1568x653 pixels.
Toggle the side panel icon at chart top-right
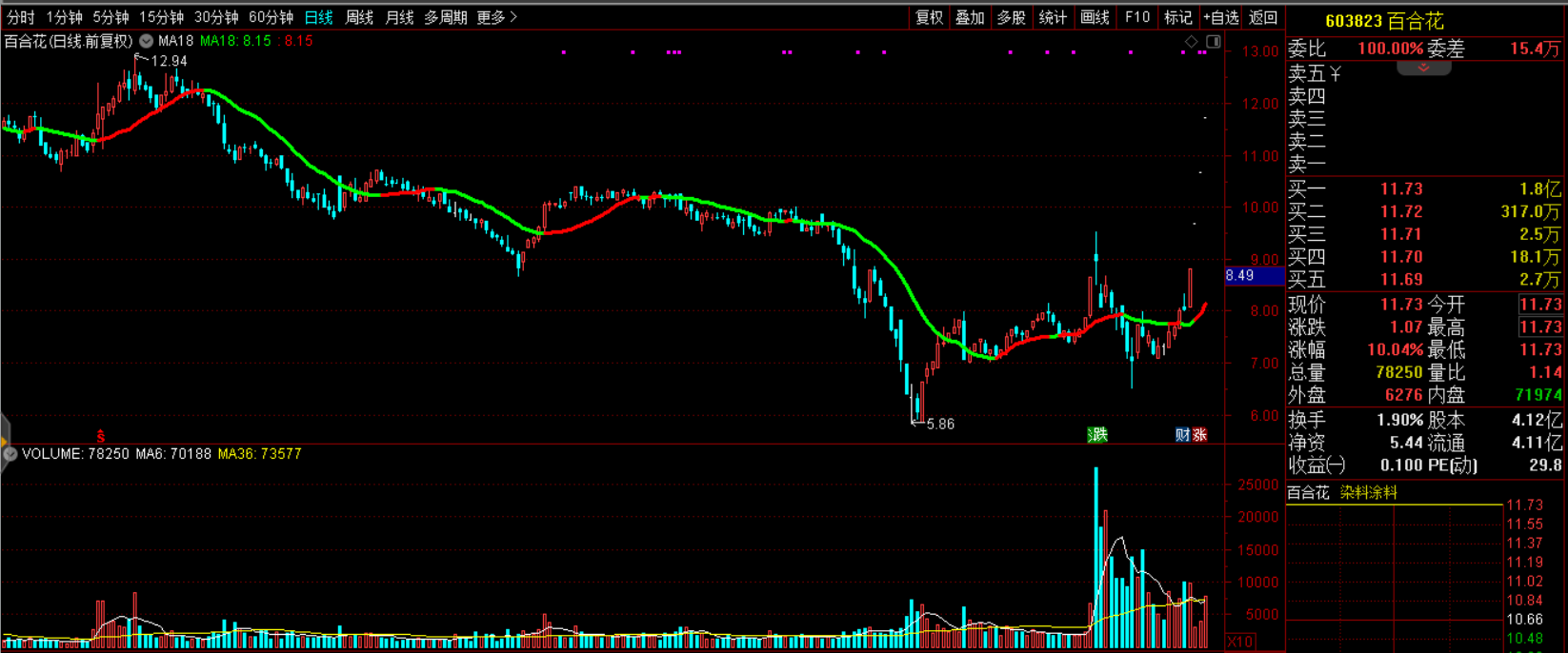(x=1214, y=42)
